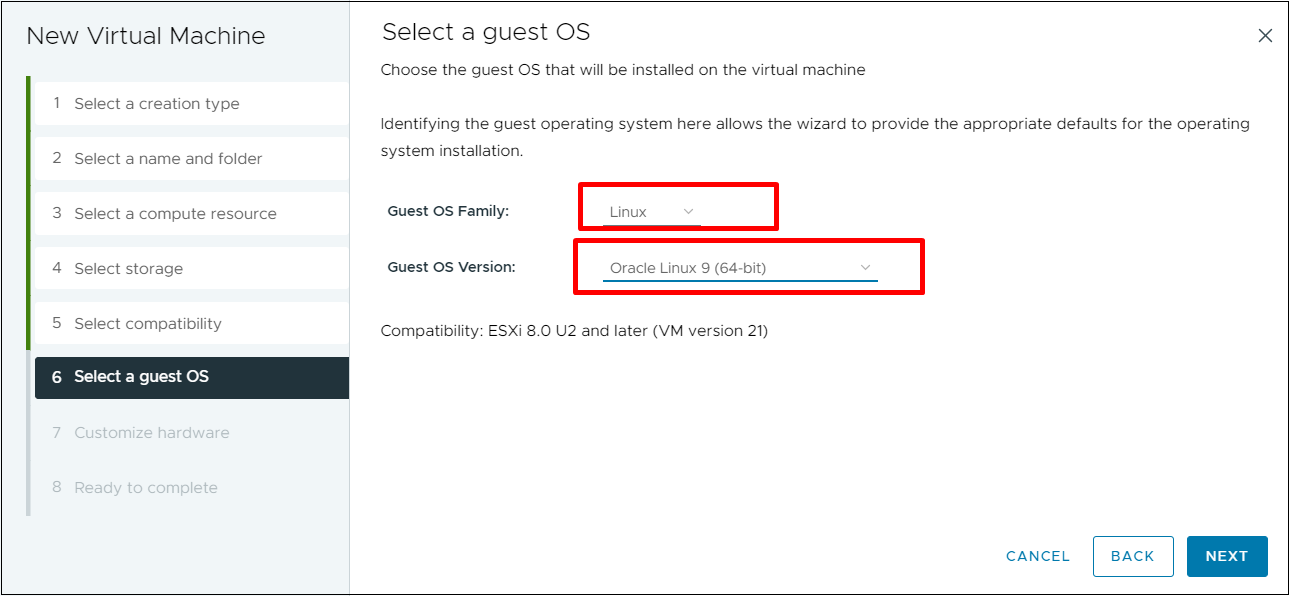Open the Guest OS Family dropdown chevron
The height and width of the screenshot is (596, 1291).
point(688,212)
